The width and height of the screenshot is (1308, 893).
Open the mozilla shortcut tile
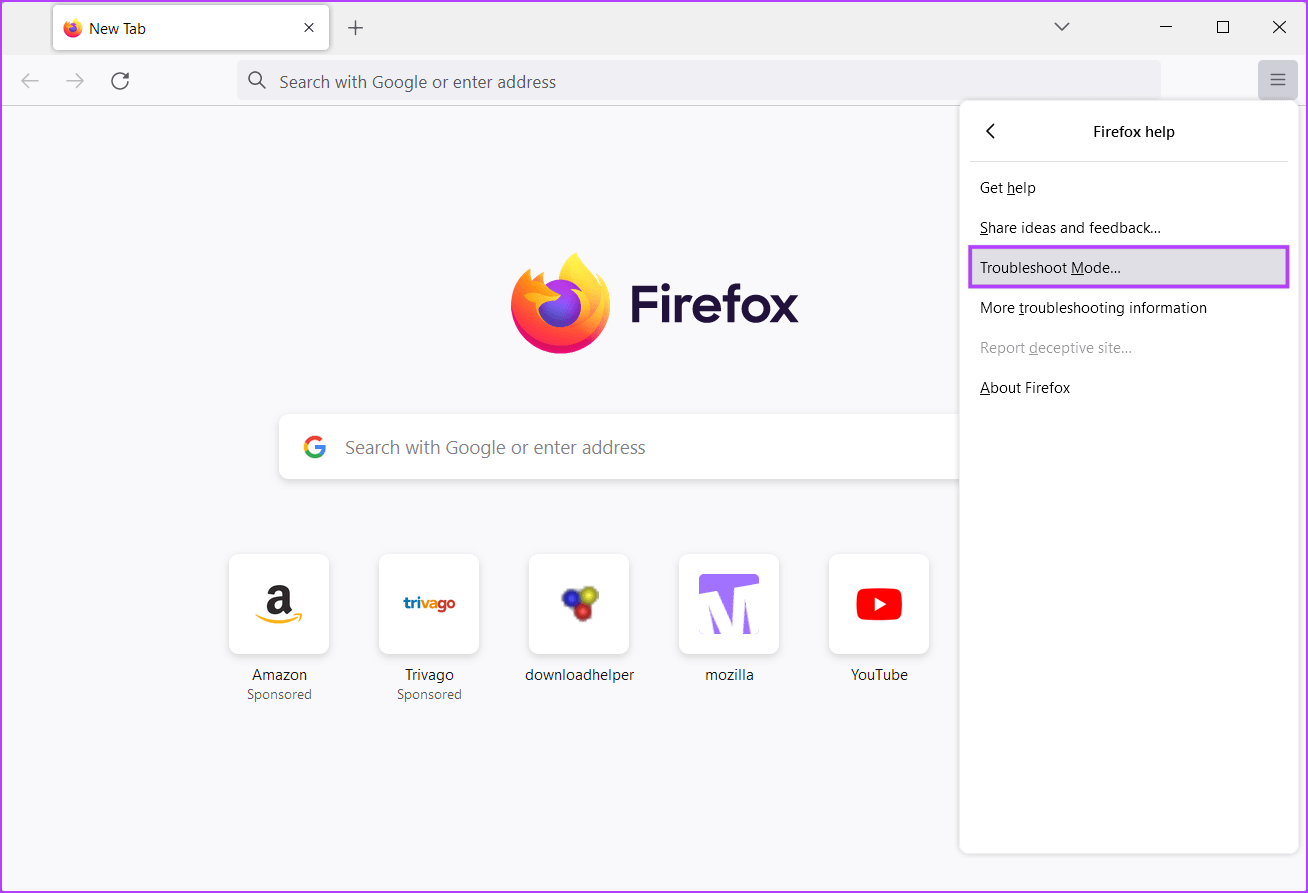[x=729, y=604]
